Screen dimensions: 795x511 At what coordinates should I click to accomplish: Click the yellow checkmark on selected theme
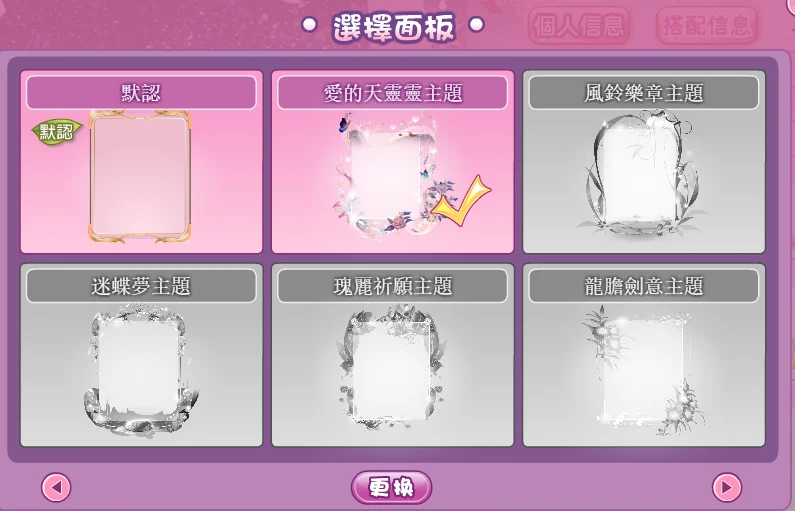(461, 201)
